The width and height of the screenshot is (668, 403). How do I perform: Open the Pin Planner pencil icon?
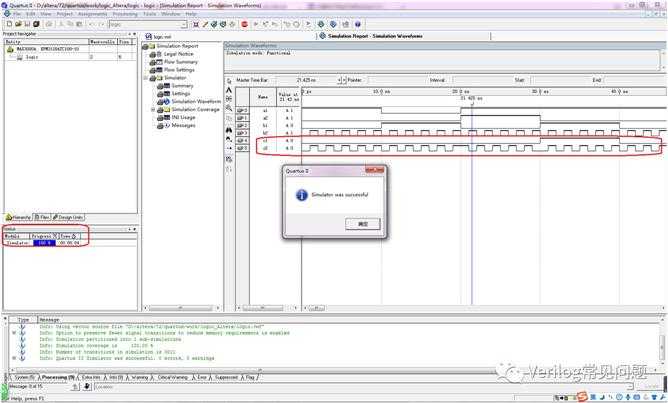click(x=205, y=24)
